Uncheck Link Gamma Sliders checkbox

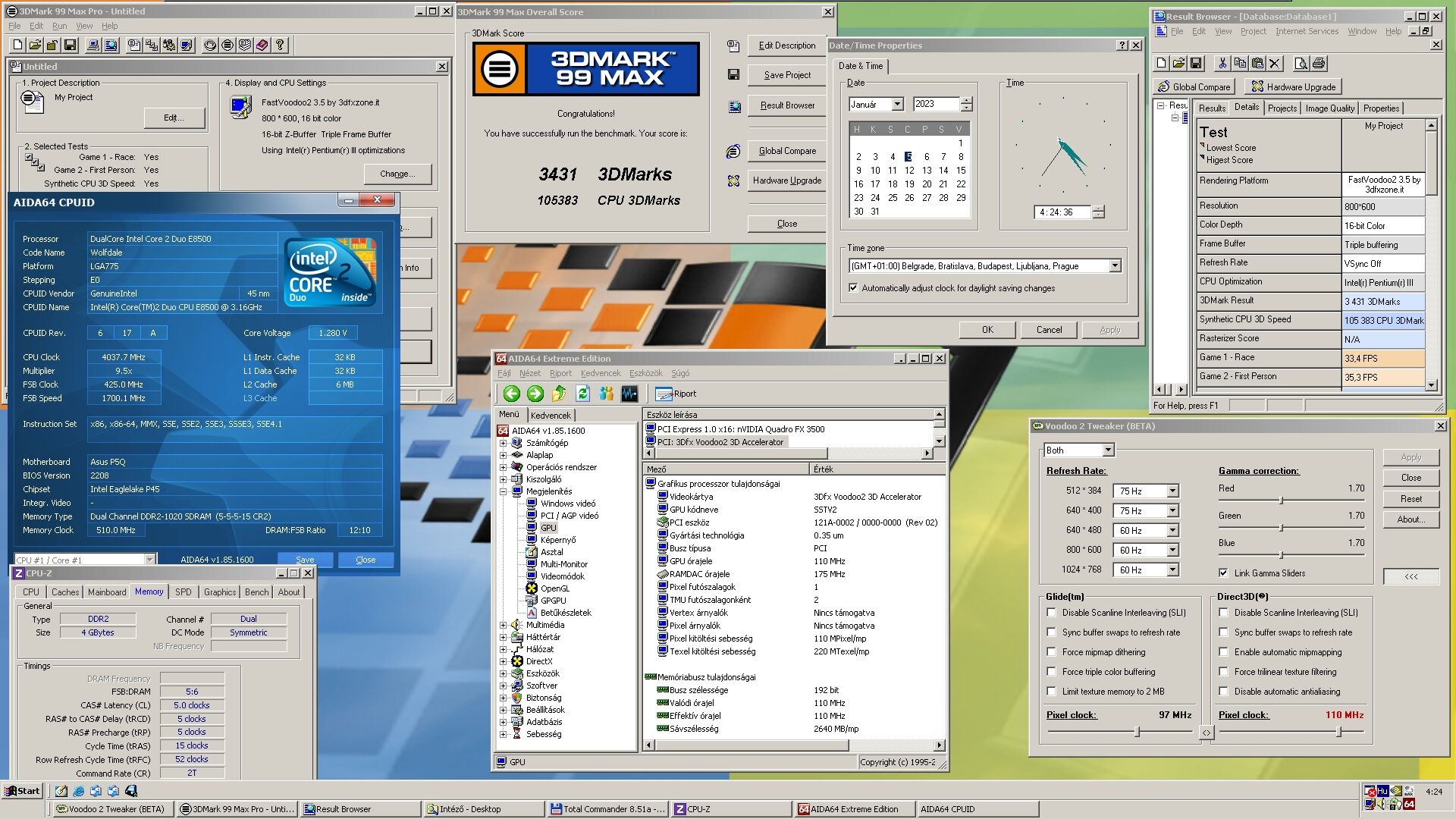click(x=1223, y=573)
